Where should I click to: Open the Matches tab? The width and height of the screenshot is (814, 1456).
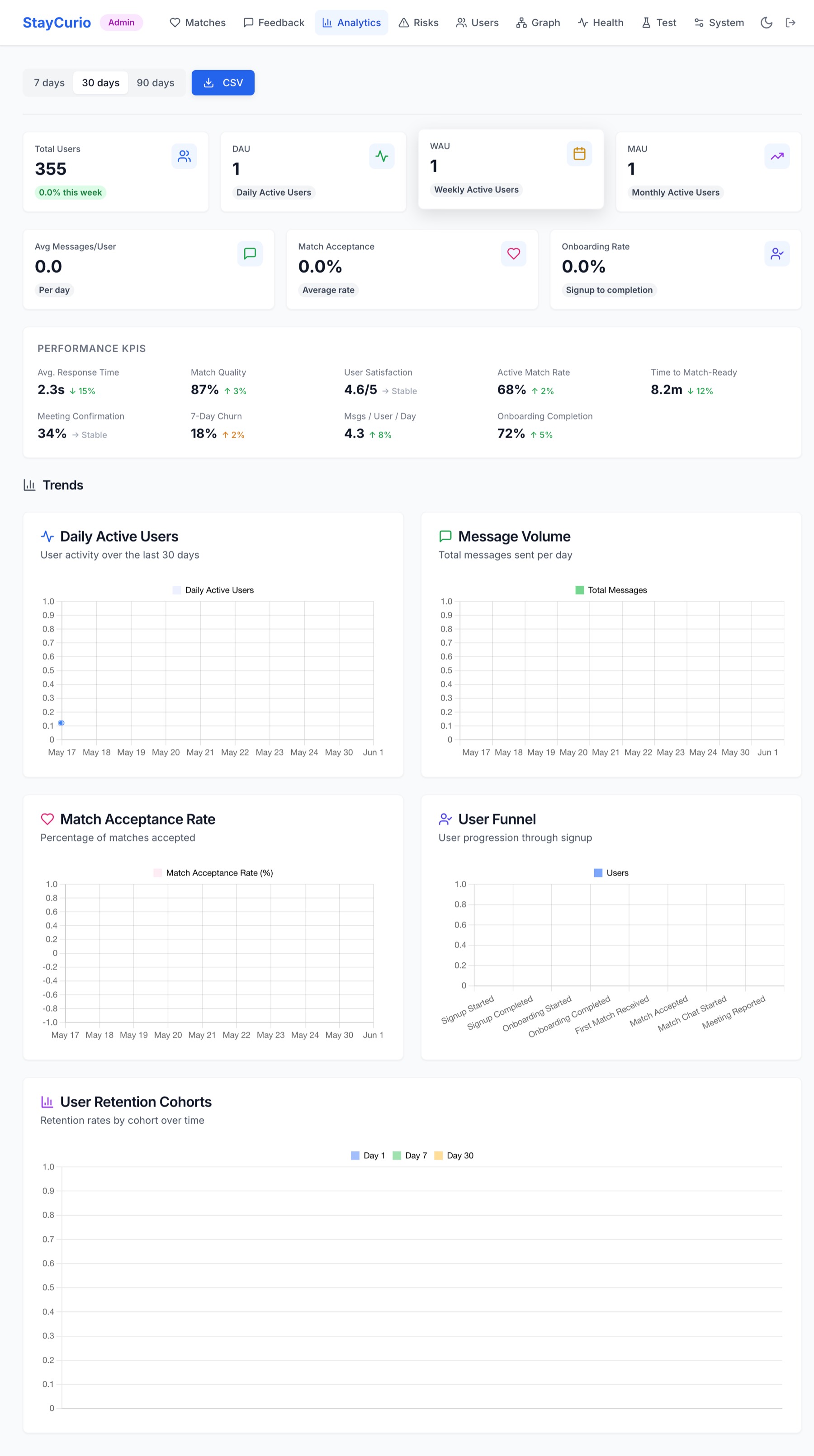click(x=198, y=23)
